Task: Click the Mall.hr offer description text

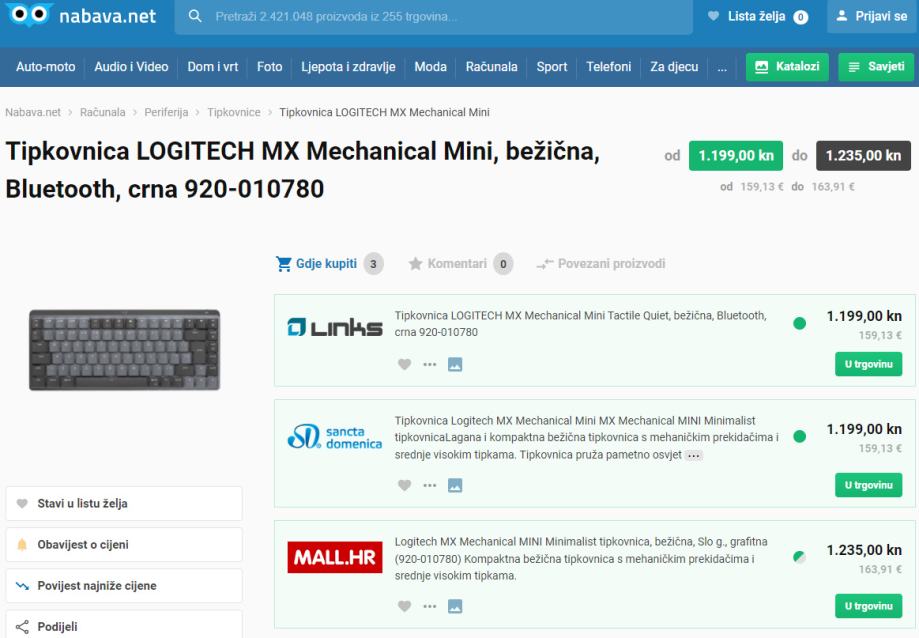Action: click(581, 559)
